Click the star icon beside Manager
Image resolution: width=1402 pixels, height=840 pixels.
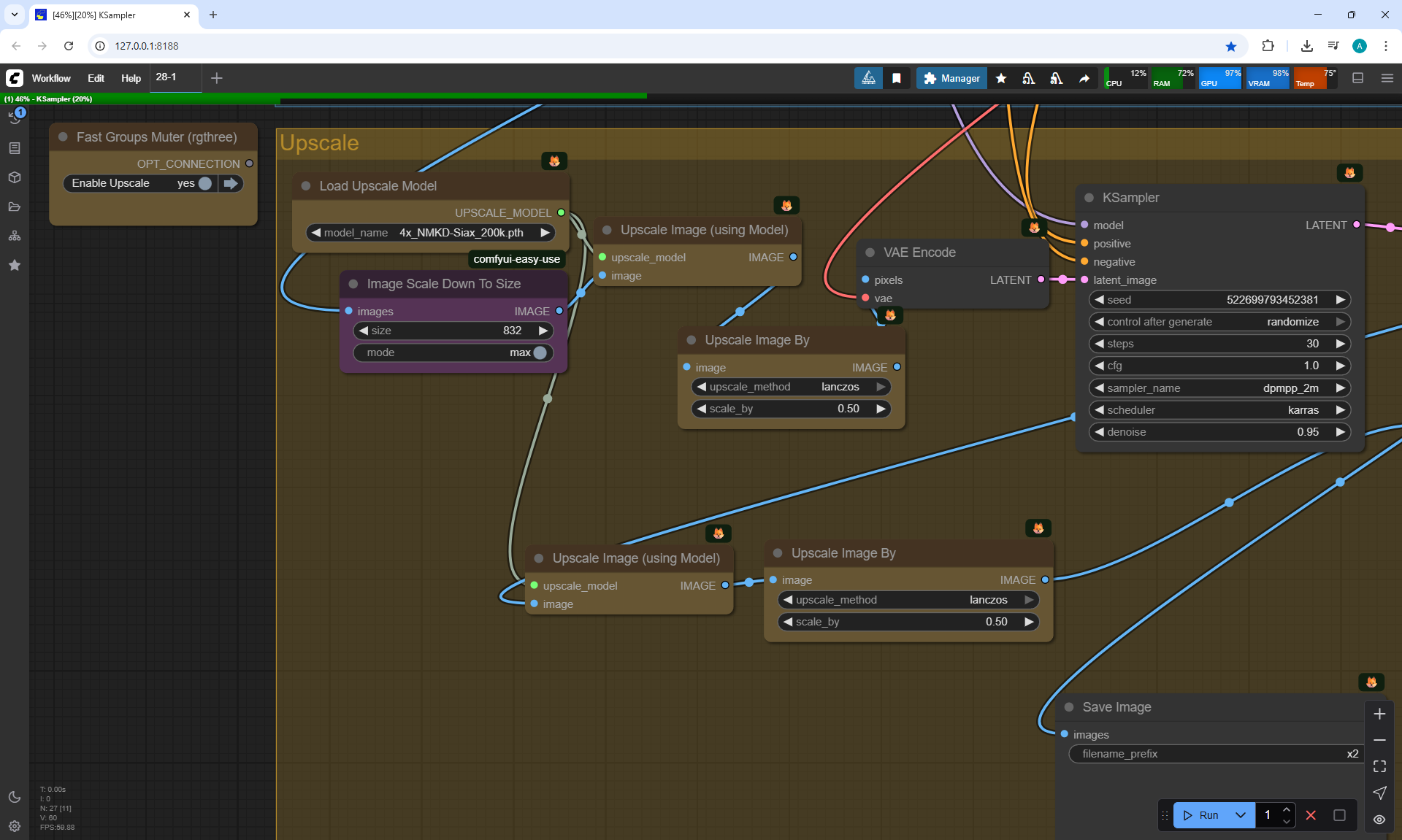(x=1001, y=78)
